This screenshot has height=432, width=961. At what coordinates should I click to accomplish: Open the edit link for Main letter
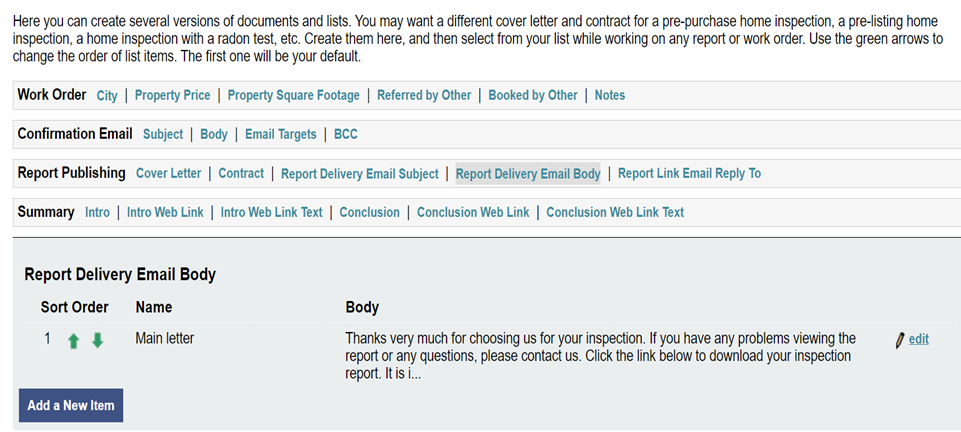point(918,339)
